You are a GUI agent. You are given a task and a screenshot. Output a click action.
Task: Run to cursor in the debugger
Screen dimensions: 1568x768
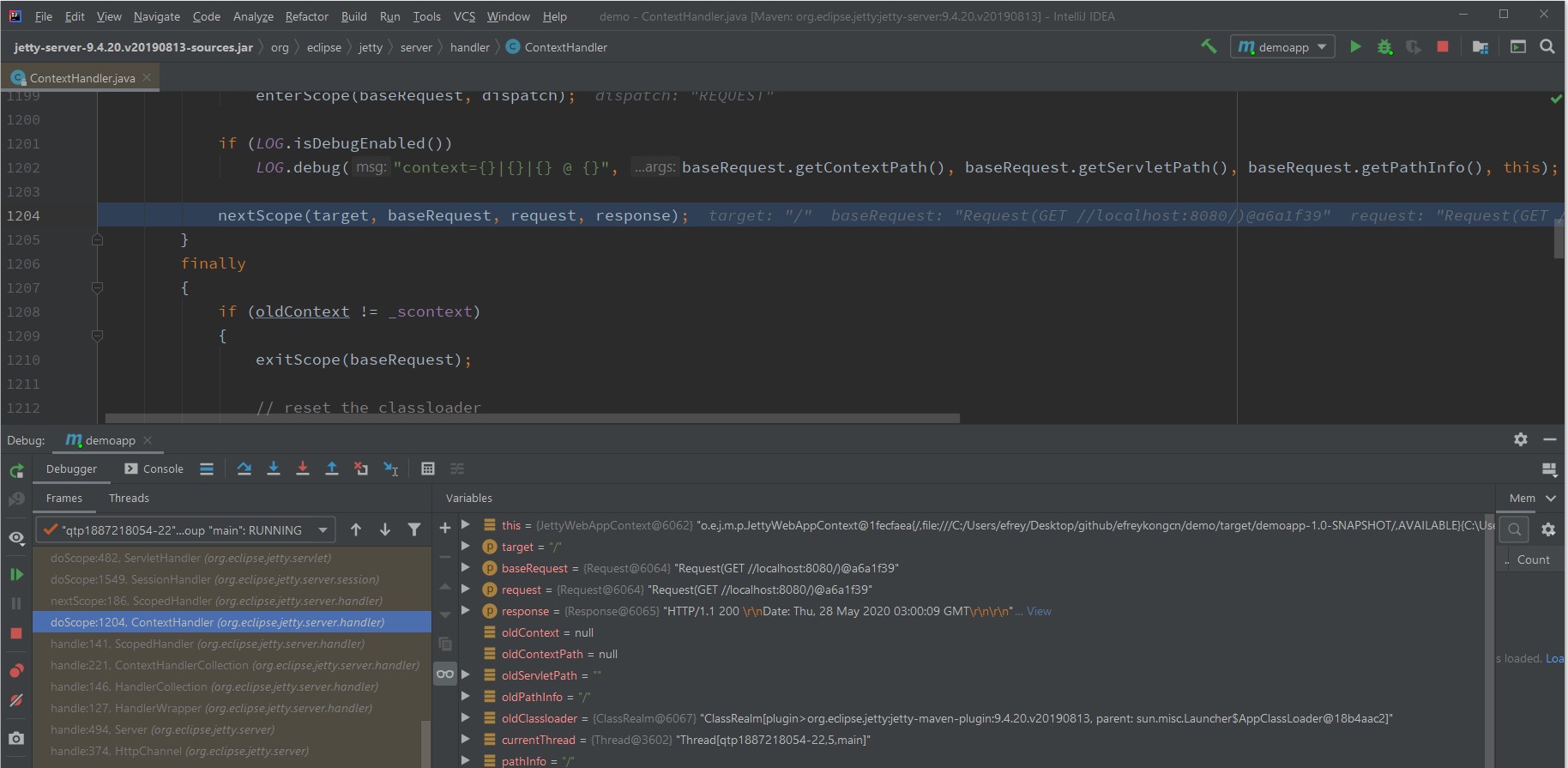pos(391,469)
